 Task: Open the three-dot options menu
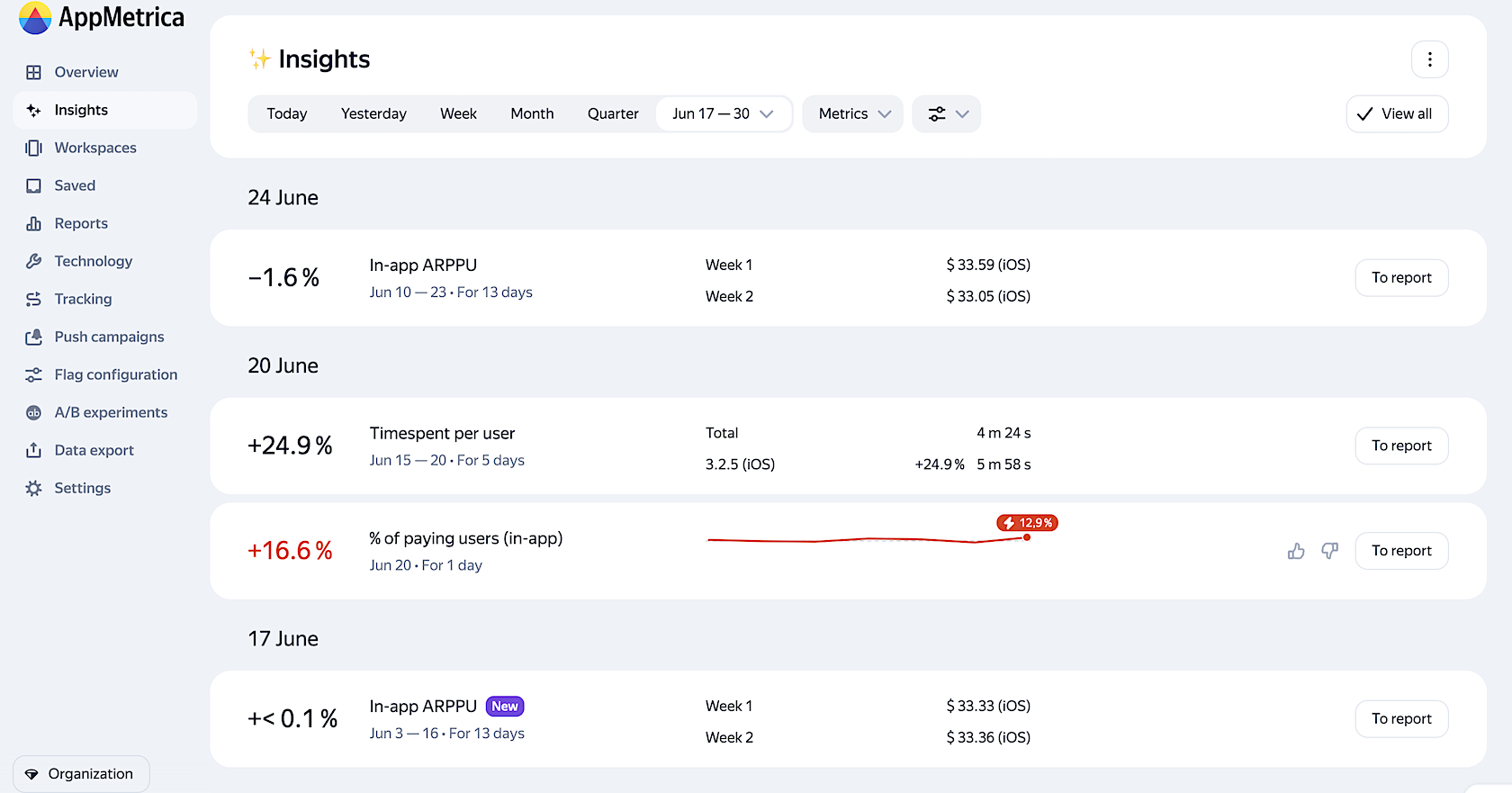point(1429,59)
